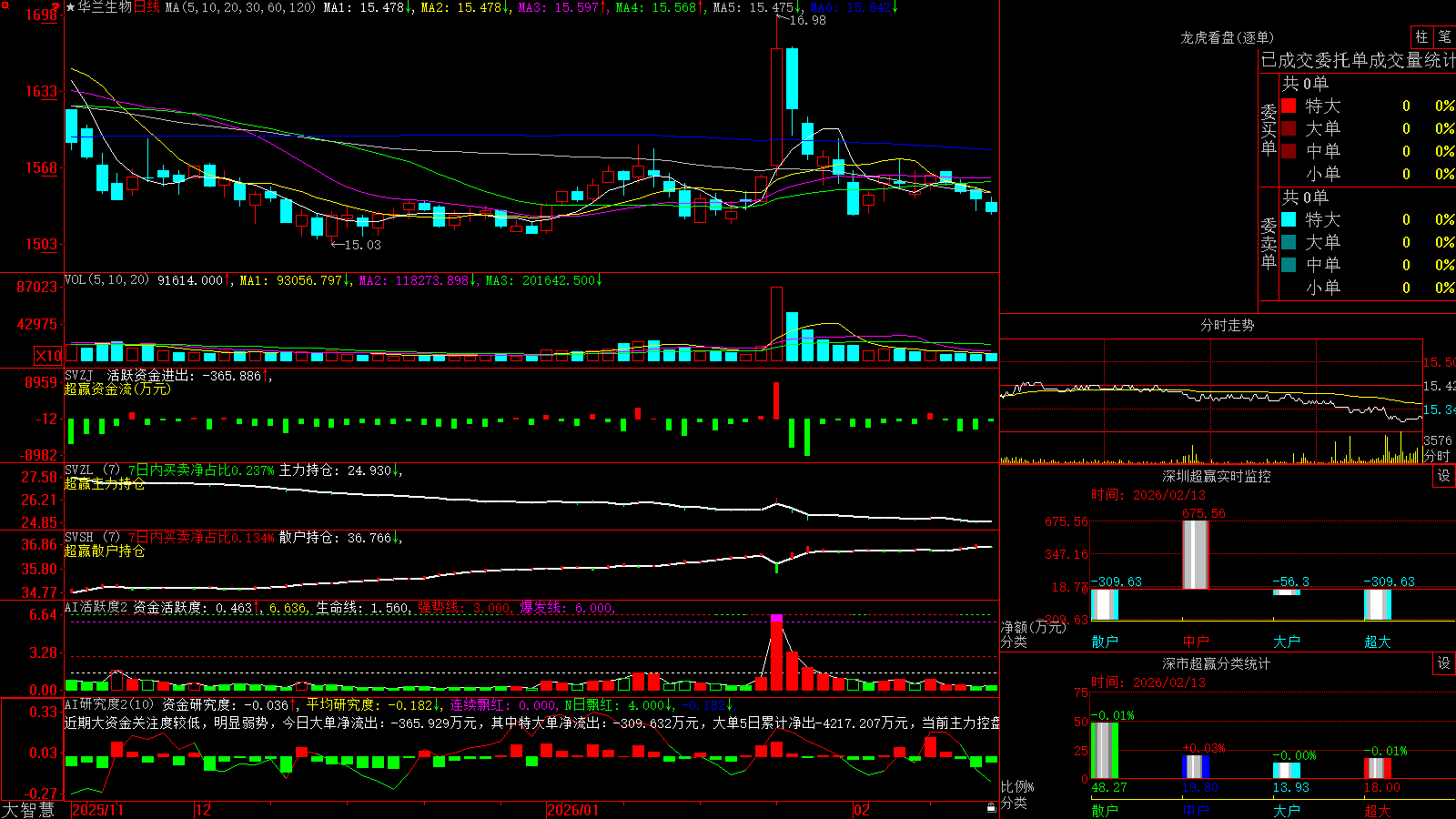Click the 华兰生物 stock name
This screenshot has height=819, width=1456.
tap(105, 7)
